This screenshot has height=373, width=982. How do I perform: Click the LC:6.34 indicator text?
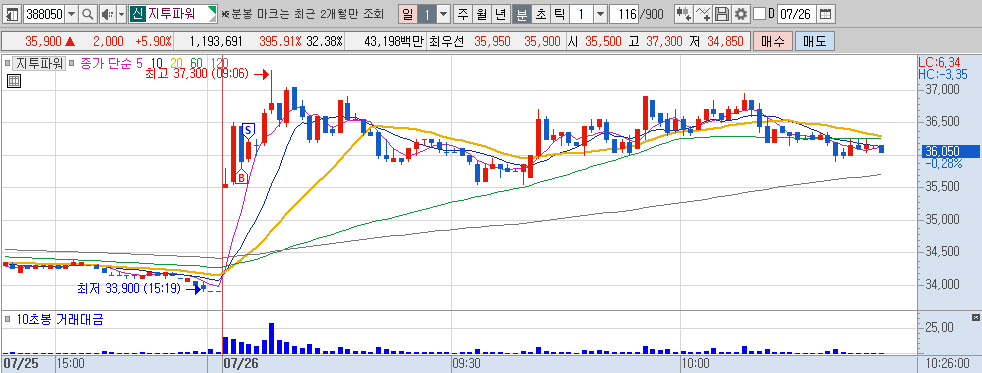click(x=939, y=62)
